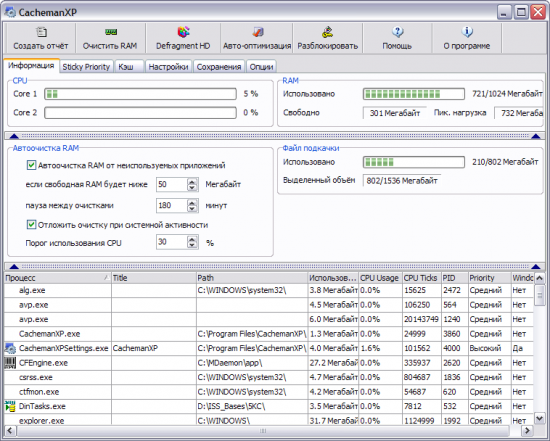Sort by the Path column header
Viewport: 550px width, 441px height.
pos(252,278)
